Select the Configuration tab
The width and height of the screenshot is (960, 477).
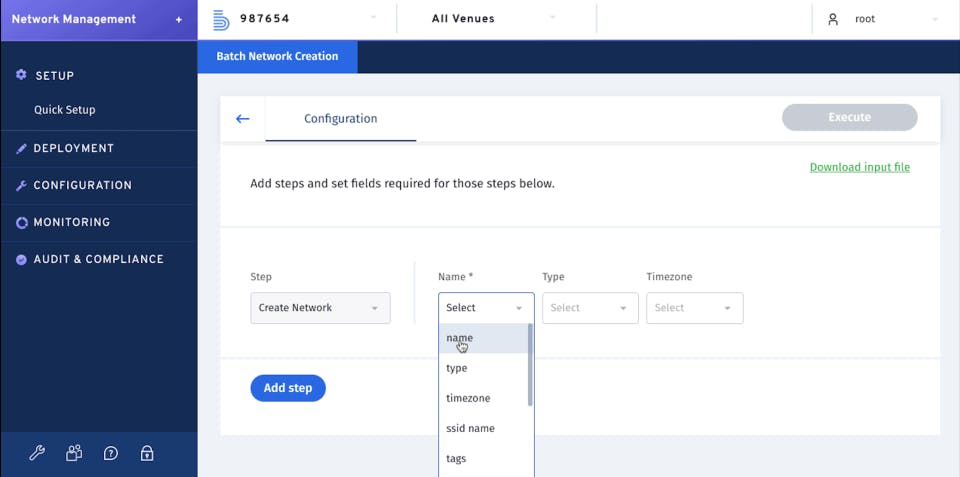tap(340, 119)
